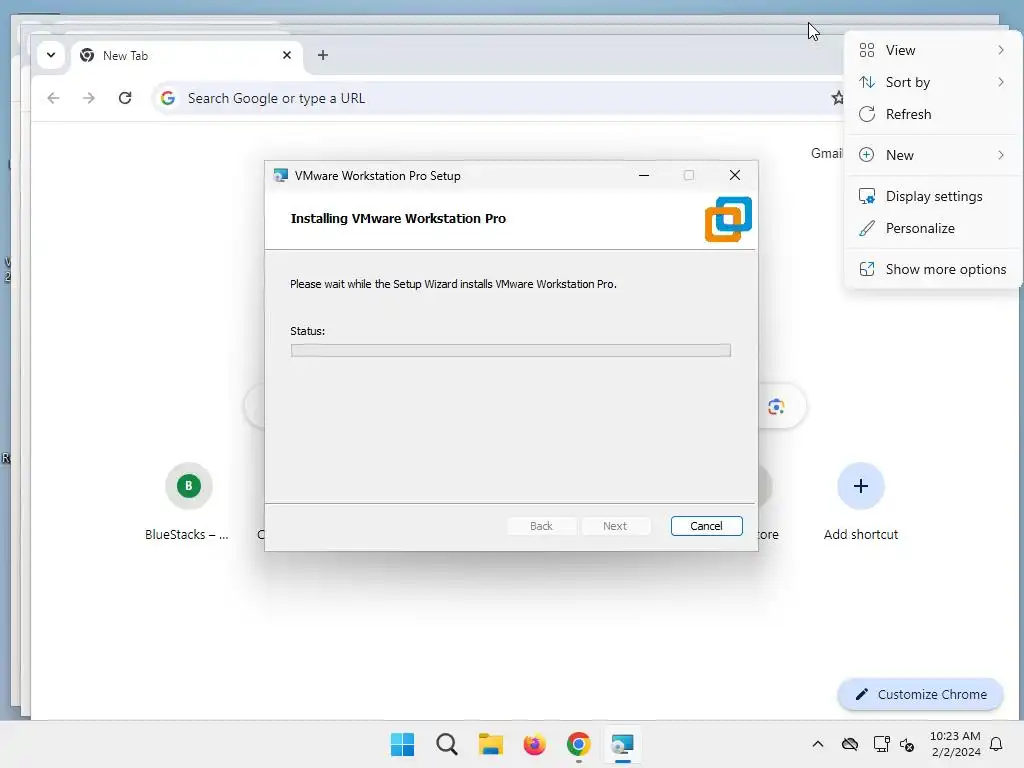Switch to Chrome via taskbar icon
1024x768 pixels.
click(579, 744)
